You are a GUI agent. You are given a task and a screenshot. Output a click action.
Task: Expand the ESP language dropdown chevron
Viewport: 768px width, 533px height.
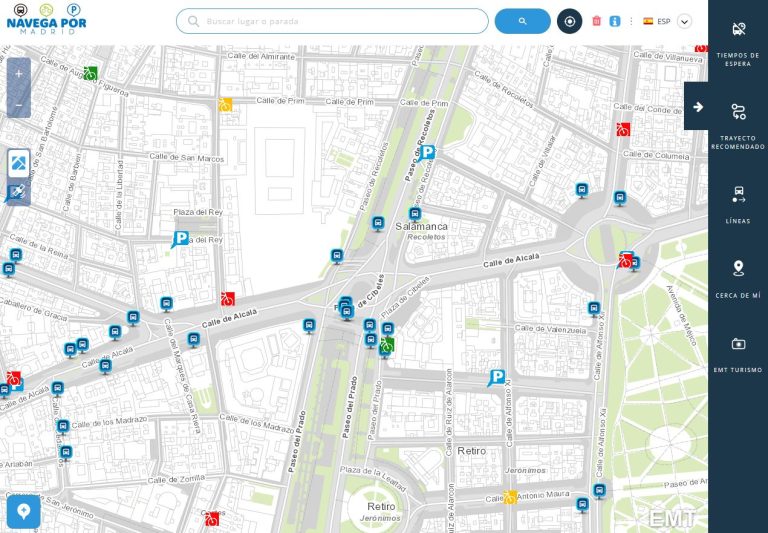pyautogui.click(x=685, y=21)
